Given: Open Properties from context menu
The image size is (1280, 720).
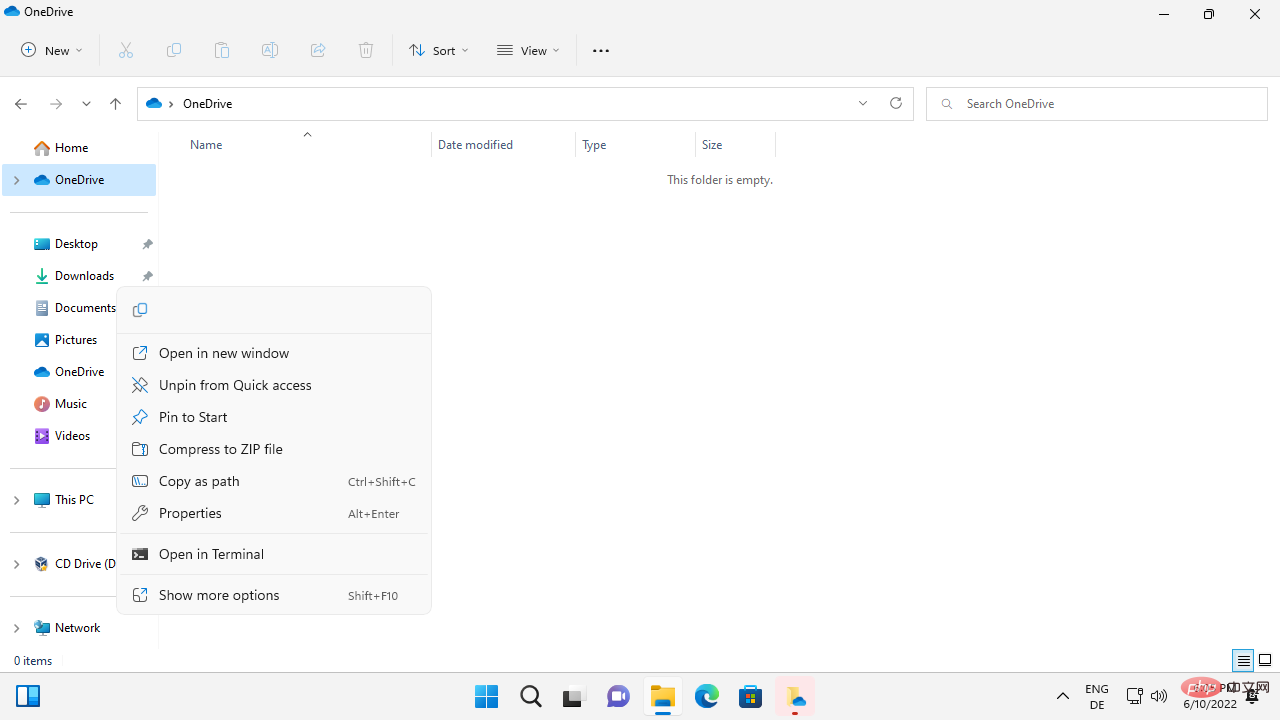Looking at the screenshot, I should point(274,513).
